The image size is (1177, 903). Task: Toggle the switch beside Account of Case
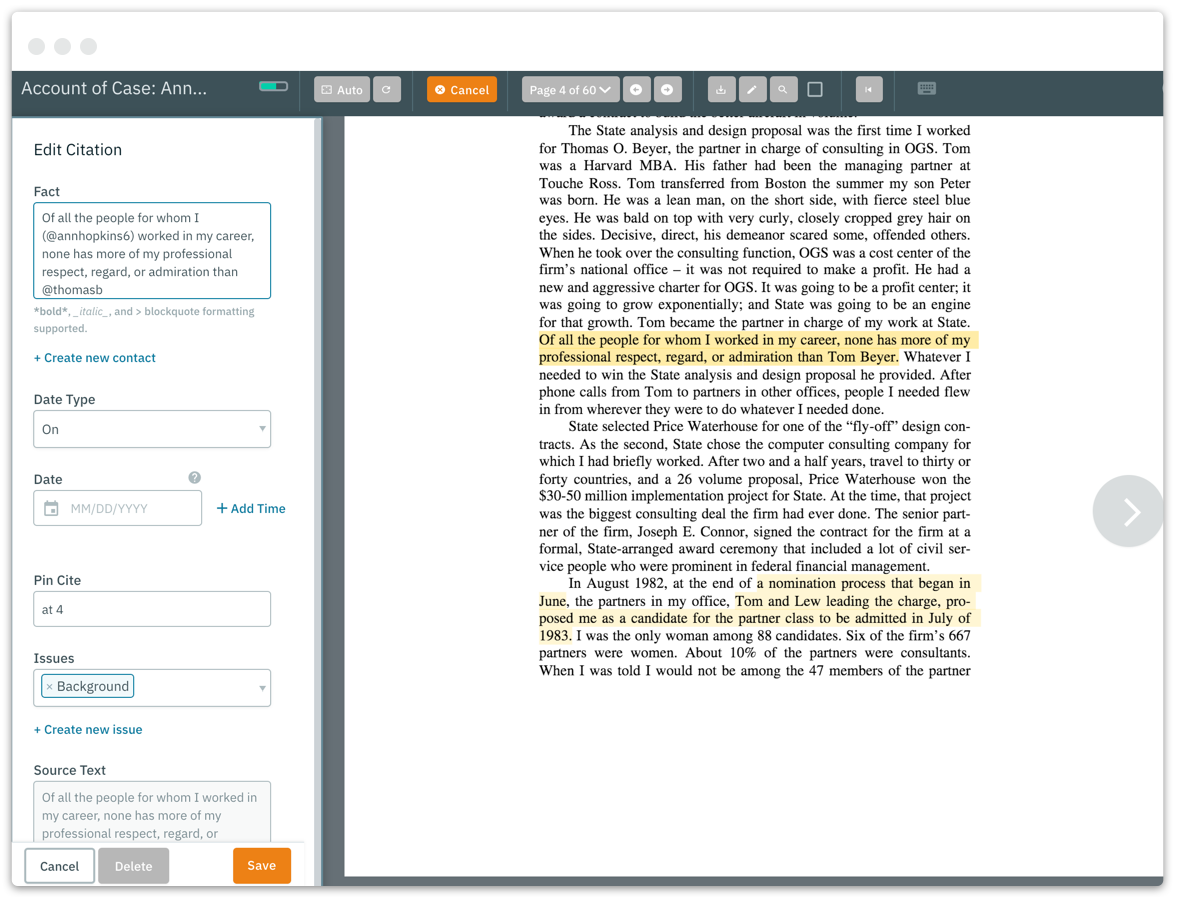click(x=271, y=85)
